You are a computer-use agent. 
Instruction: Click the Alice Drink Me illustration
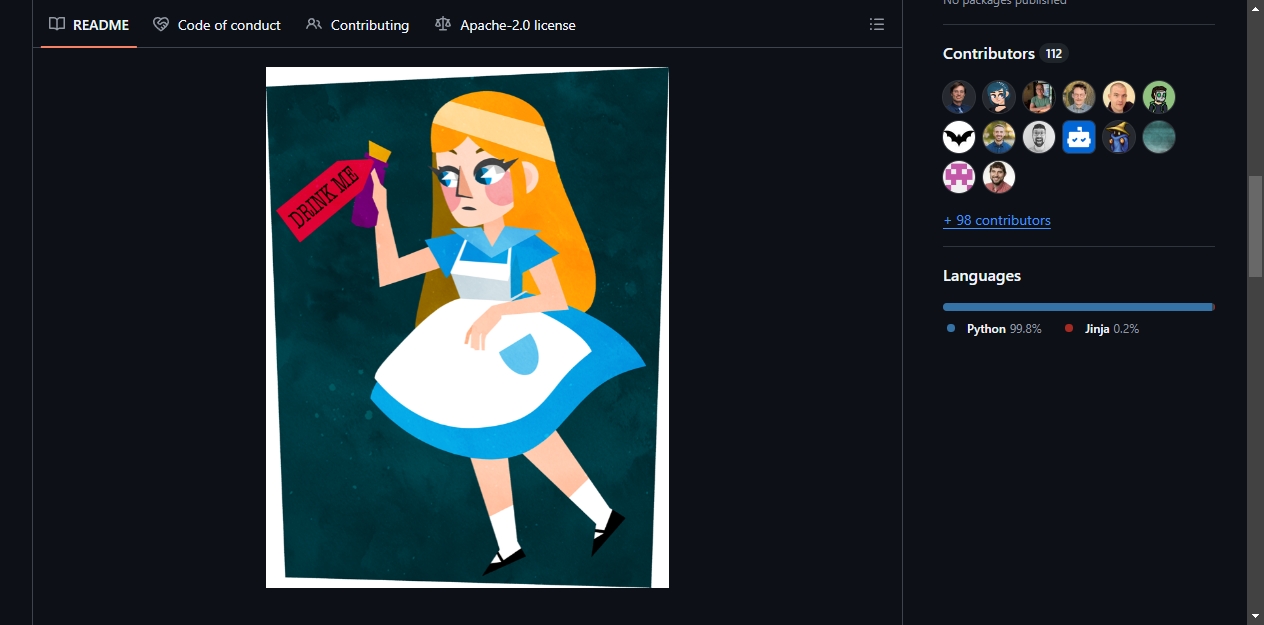point(467,327)
